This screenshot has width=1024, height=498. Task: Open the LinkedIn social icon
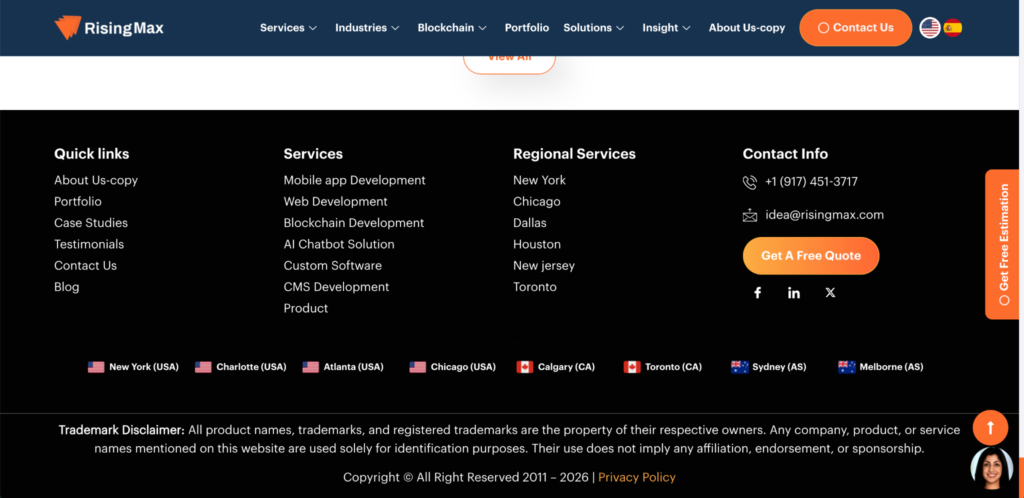[x=794, y=293]
